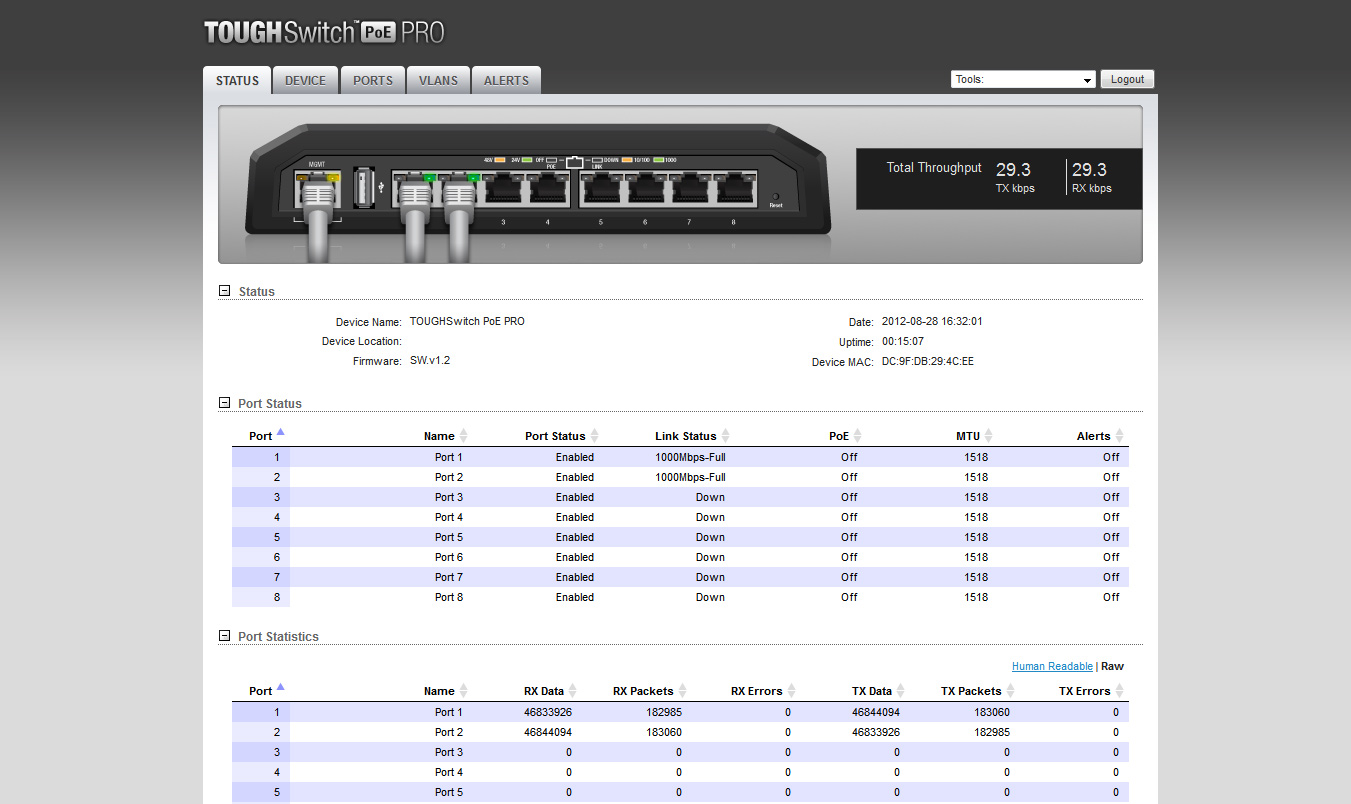Click the TOUGHSwitch PoE PRO logo
The image size is (1351, 804).
[324, 32]
